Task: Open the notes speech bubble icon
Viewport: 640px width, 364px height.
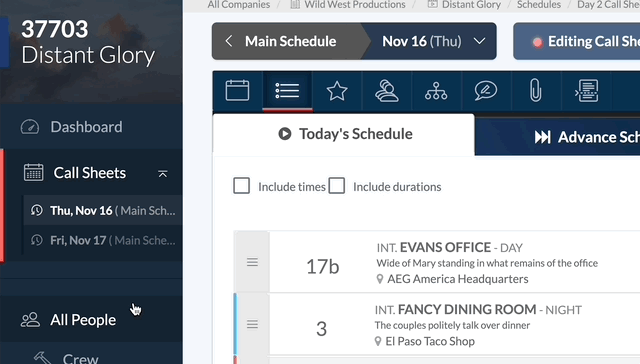Action: (x=486, y=90)
